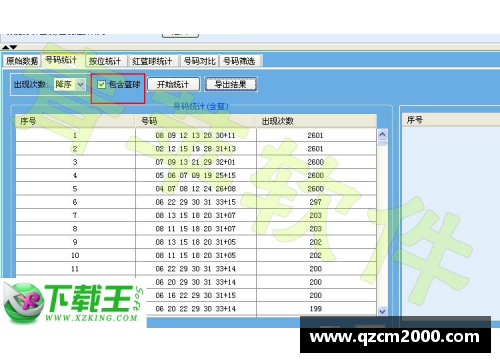Toggle the 包含蓝球 checkbox
This screenshot has height=362, width=500.
102,84
